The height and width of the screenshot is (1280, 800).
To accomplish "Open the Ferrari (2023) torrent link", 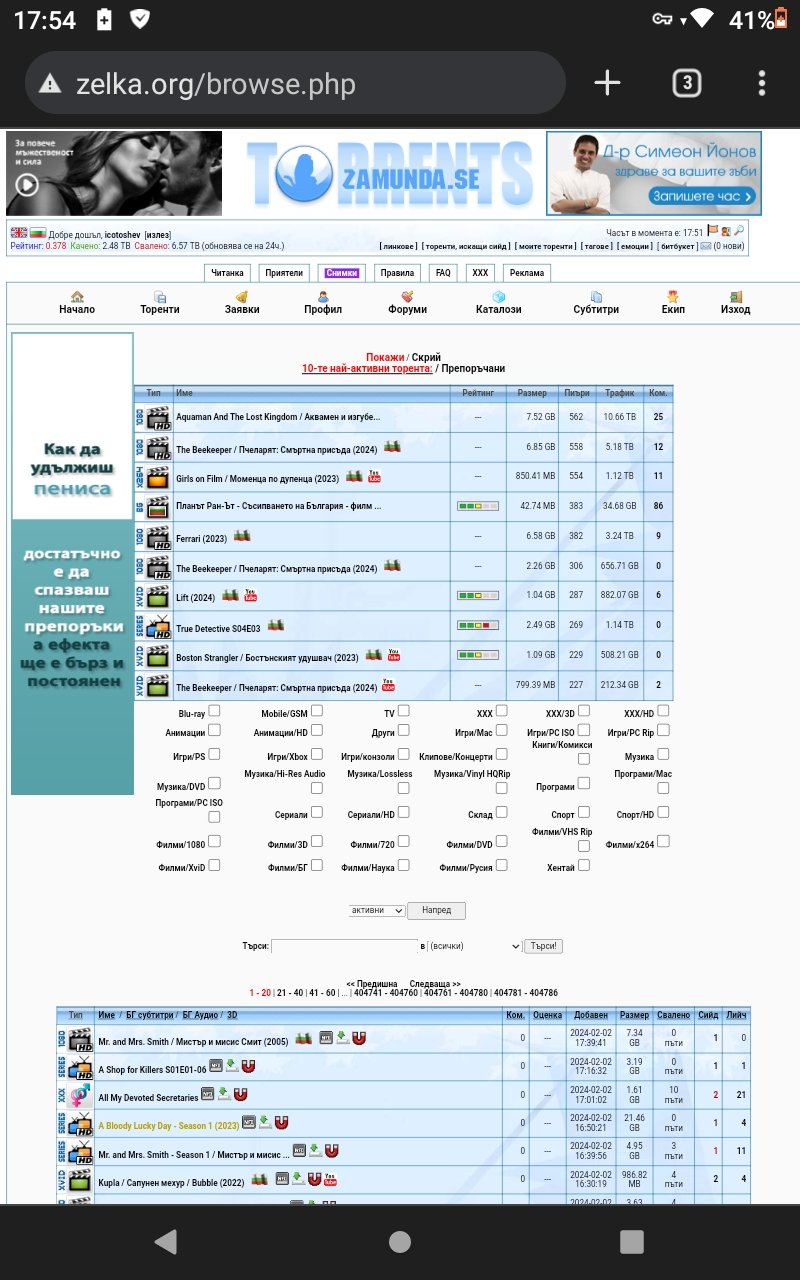I will pos(201,538).
